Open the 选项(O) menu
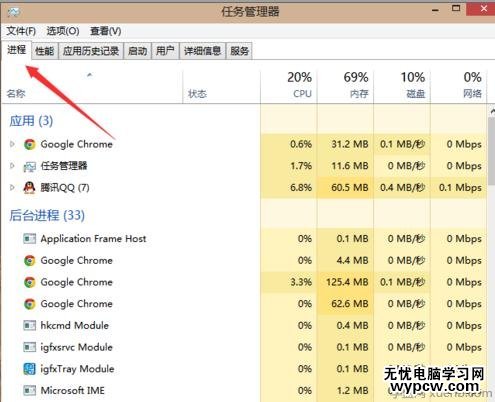This screenshot has height=402, width=495. [63, 31]
